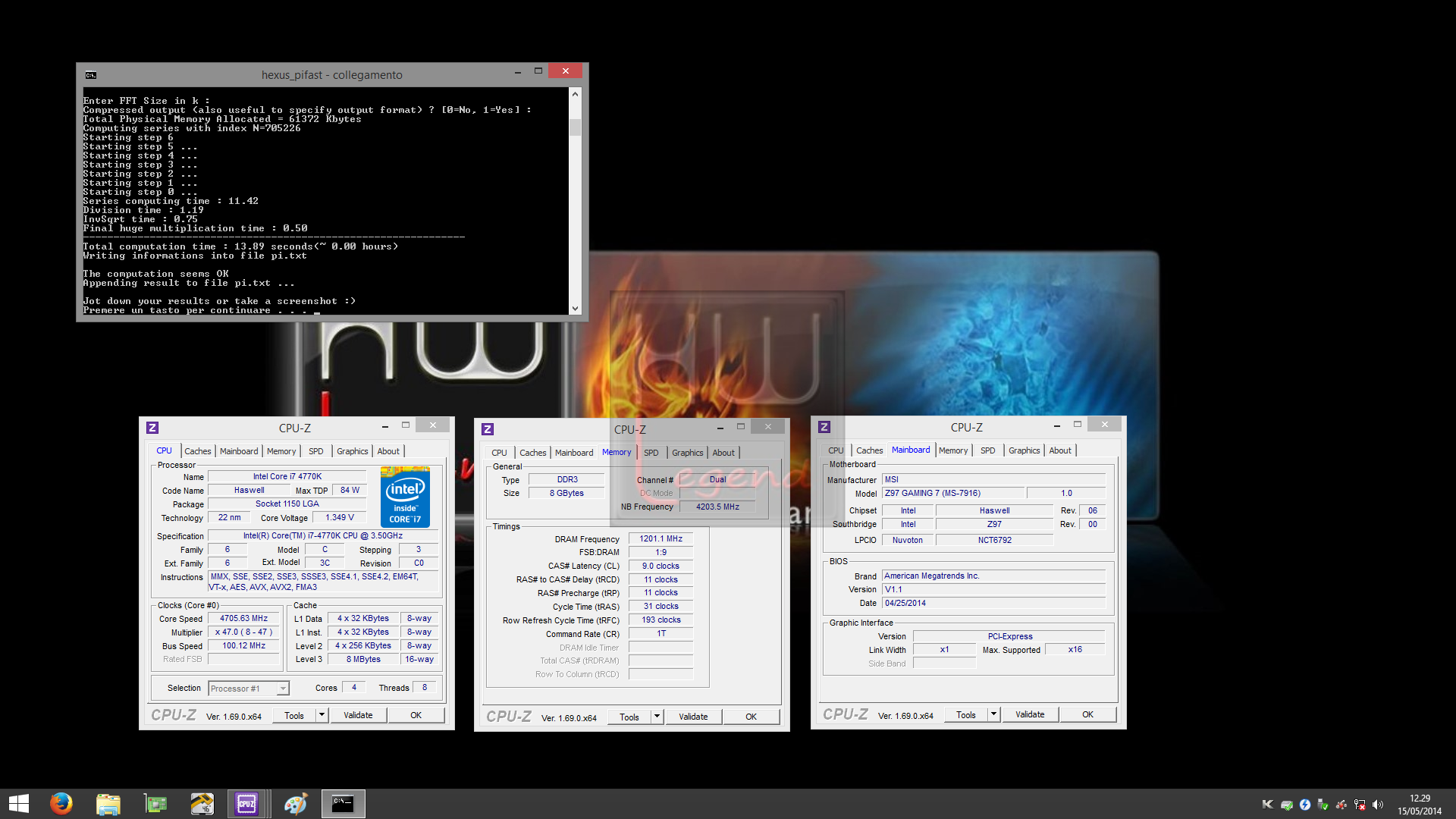Click the BIOS date 04/25/2014
This screenshot has width=1456, height=819.
point(994,604)
